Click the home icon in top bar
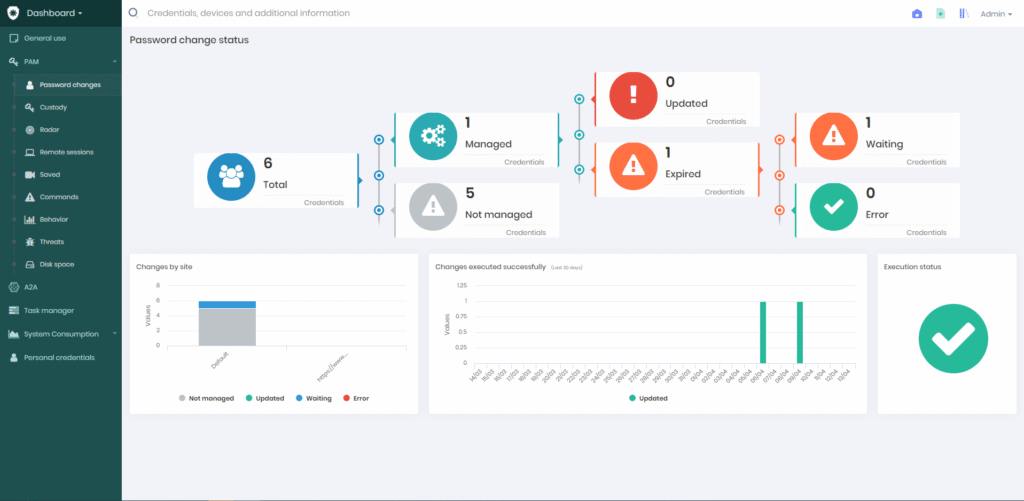Image resolution: width=1024 pixels, height=501 pixels. coord(917,14)
